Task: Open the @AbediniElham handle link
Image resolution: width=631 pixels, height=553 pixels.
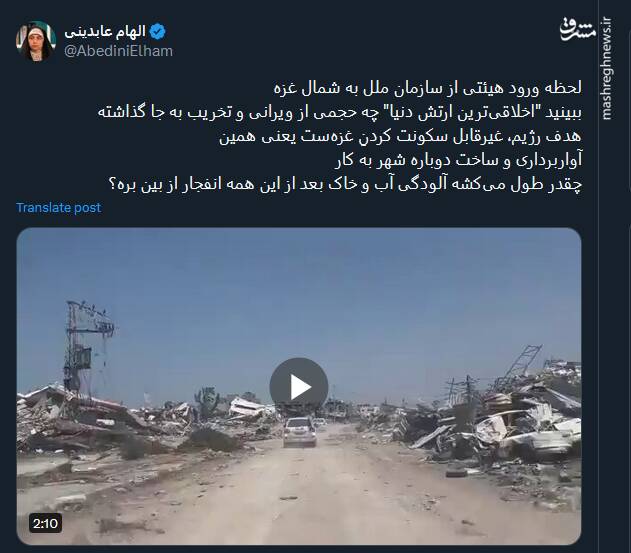Action: click(x=118, y=51)
